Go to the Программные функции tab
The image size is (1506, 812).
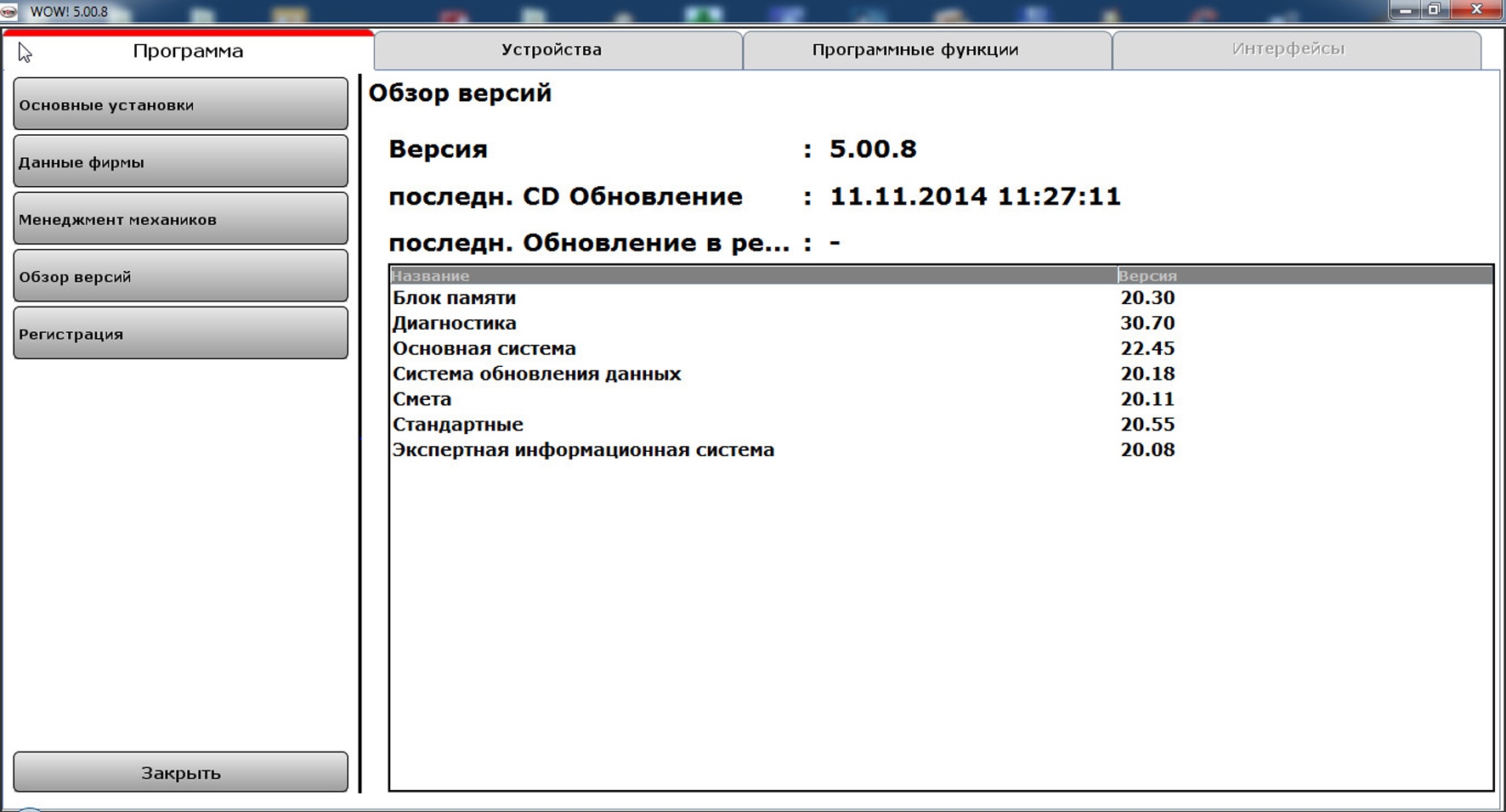click(914, 50)
